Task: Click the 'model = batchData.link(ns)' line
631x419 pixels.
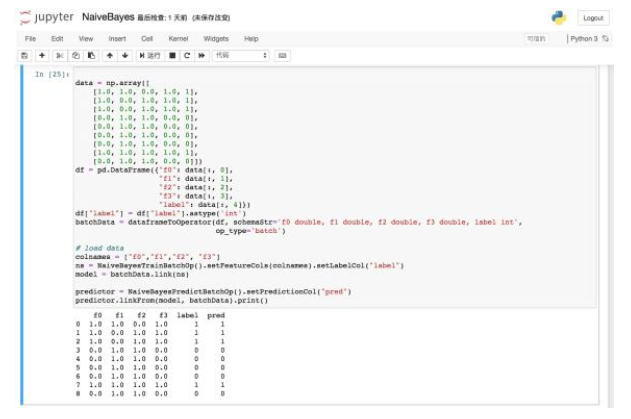Action: coord(132,274)
